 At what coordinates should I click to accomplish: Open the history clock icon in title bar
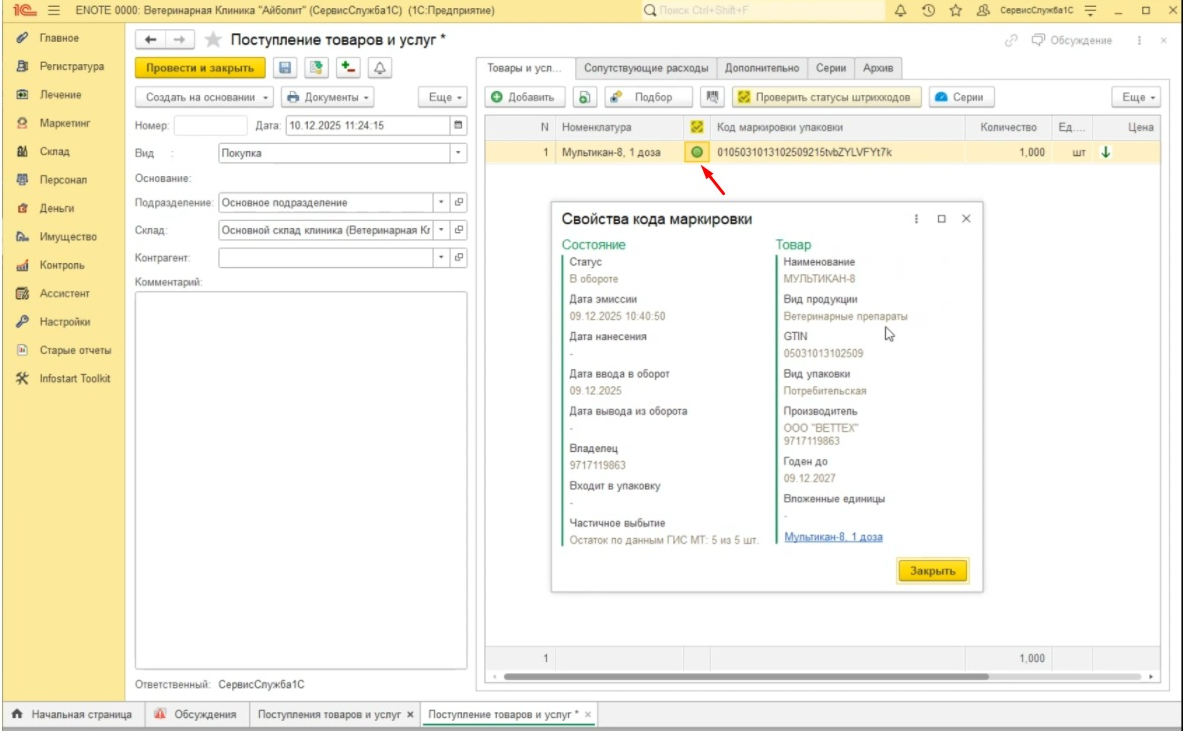click(x=928, y=10)
